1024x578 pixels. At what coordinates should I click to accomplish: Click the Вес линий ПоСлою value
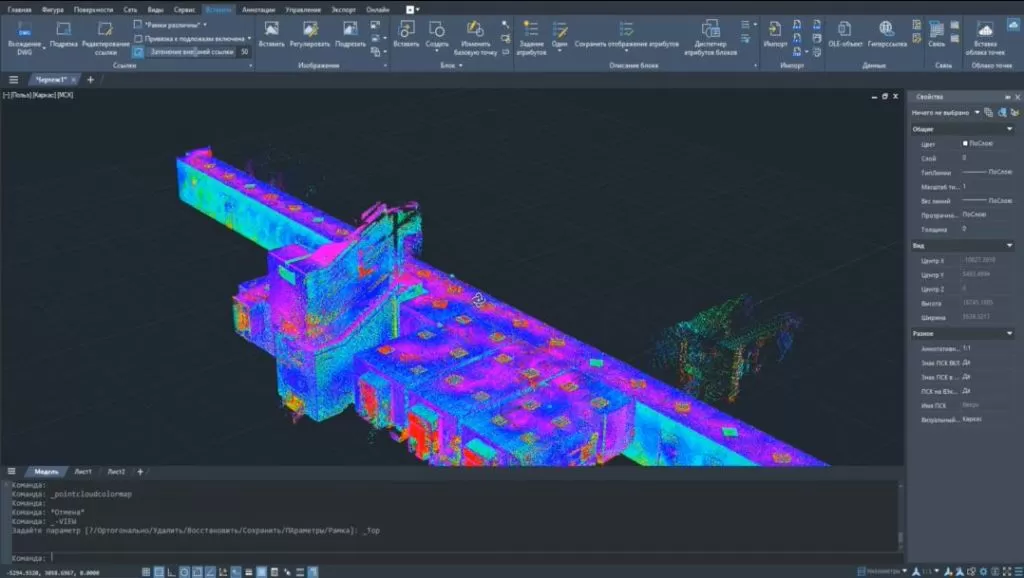(x=987, y=201)
